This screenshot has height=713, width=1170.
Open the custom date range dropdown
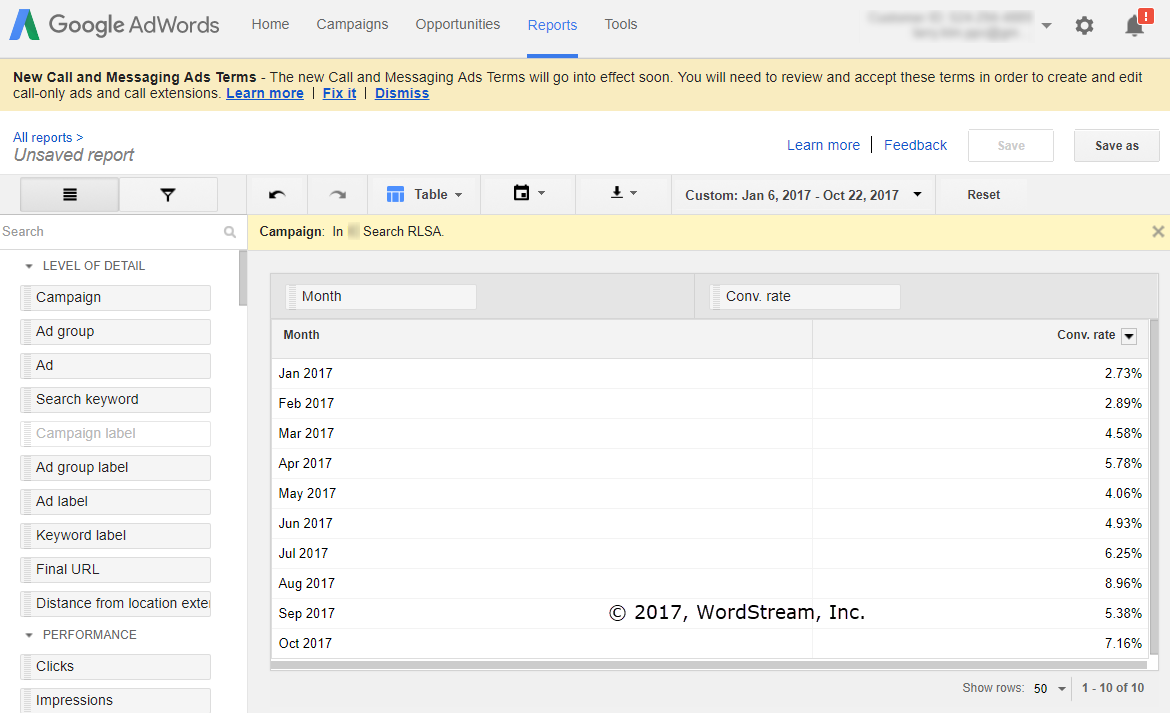click(802, 194)
